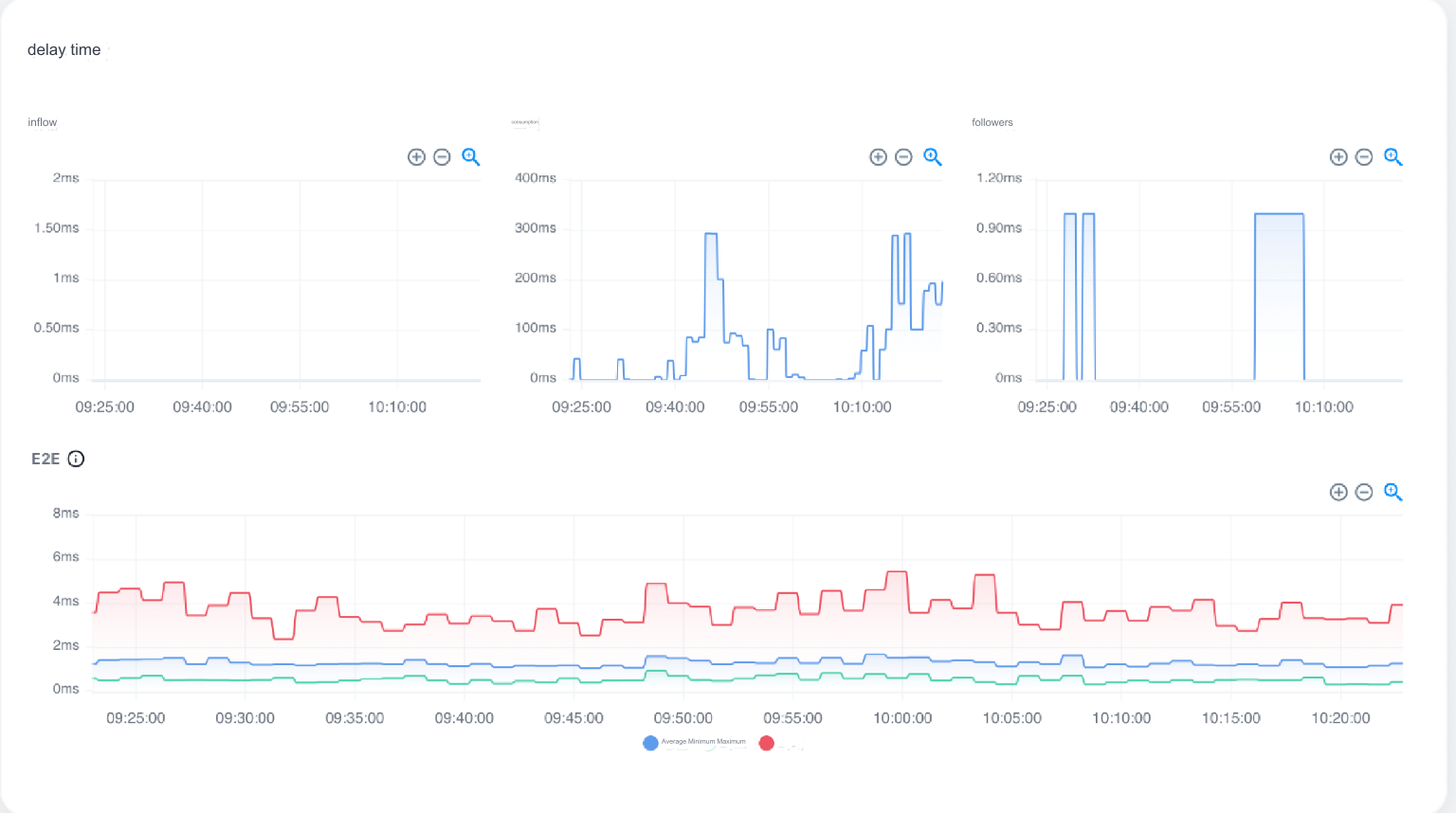Viewport: 1456px width, 813px height.
Task: Zoom in on the consumption chart
Action: coord(878,156)
